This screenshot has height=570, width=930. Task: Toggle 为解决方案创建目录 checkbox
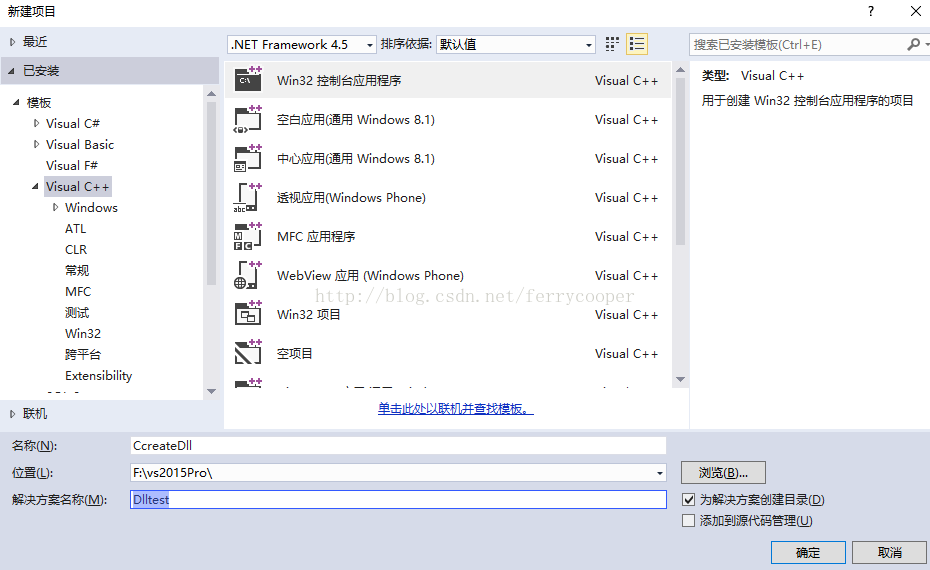[x=688, y=499]
